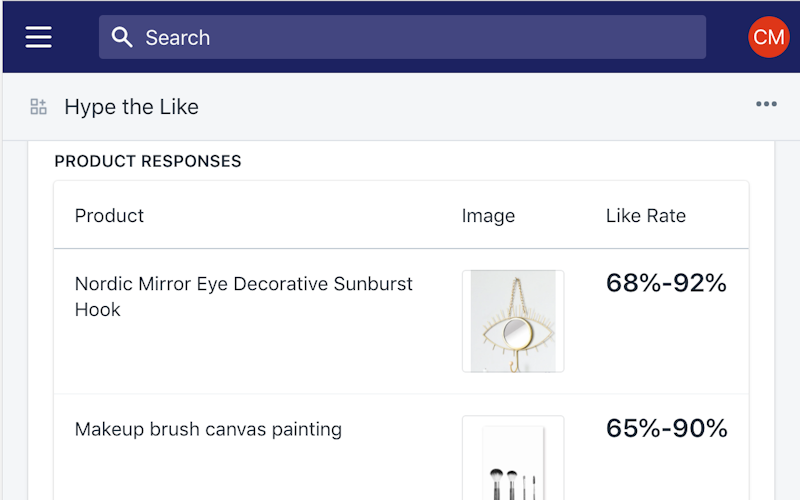
Task: Open the three-dot more actions menu
Action: pyautogui.click(x=766, y=105)
